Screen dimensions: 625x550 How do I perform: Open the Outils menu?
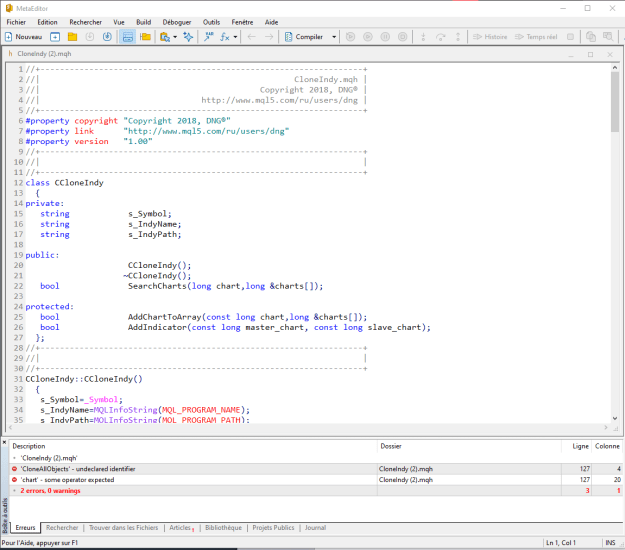211,22
